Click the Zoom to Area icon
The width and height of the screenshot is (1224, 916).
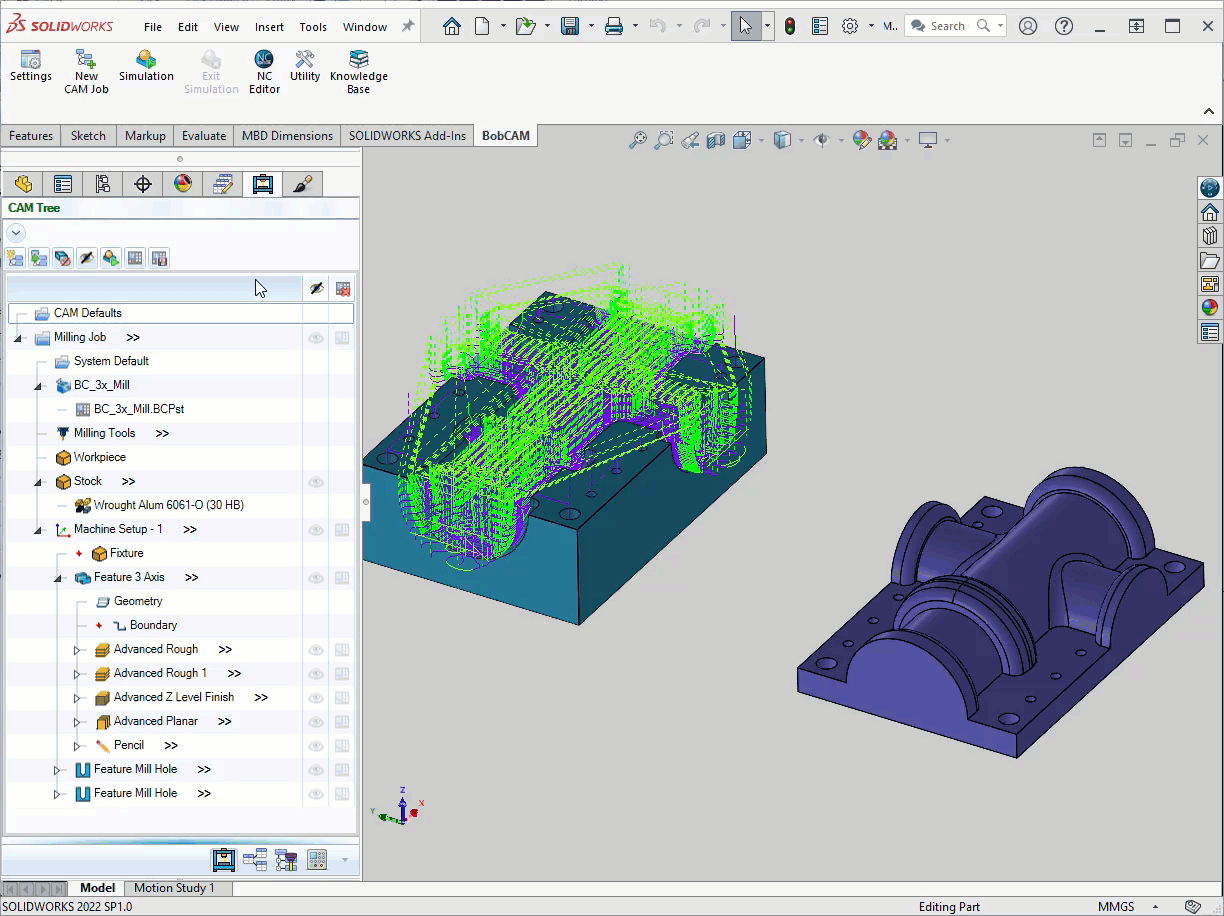point(663,141)
